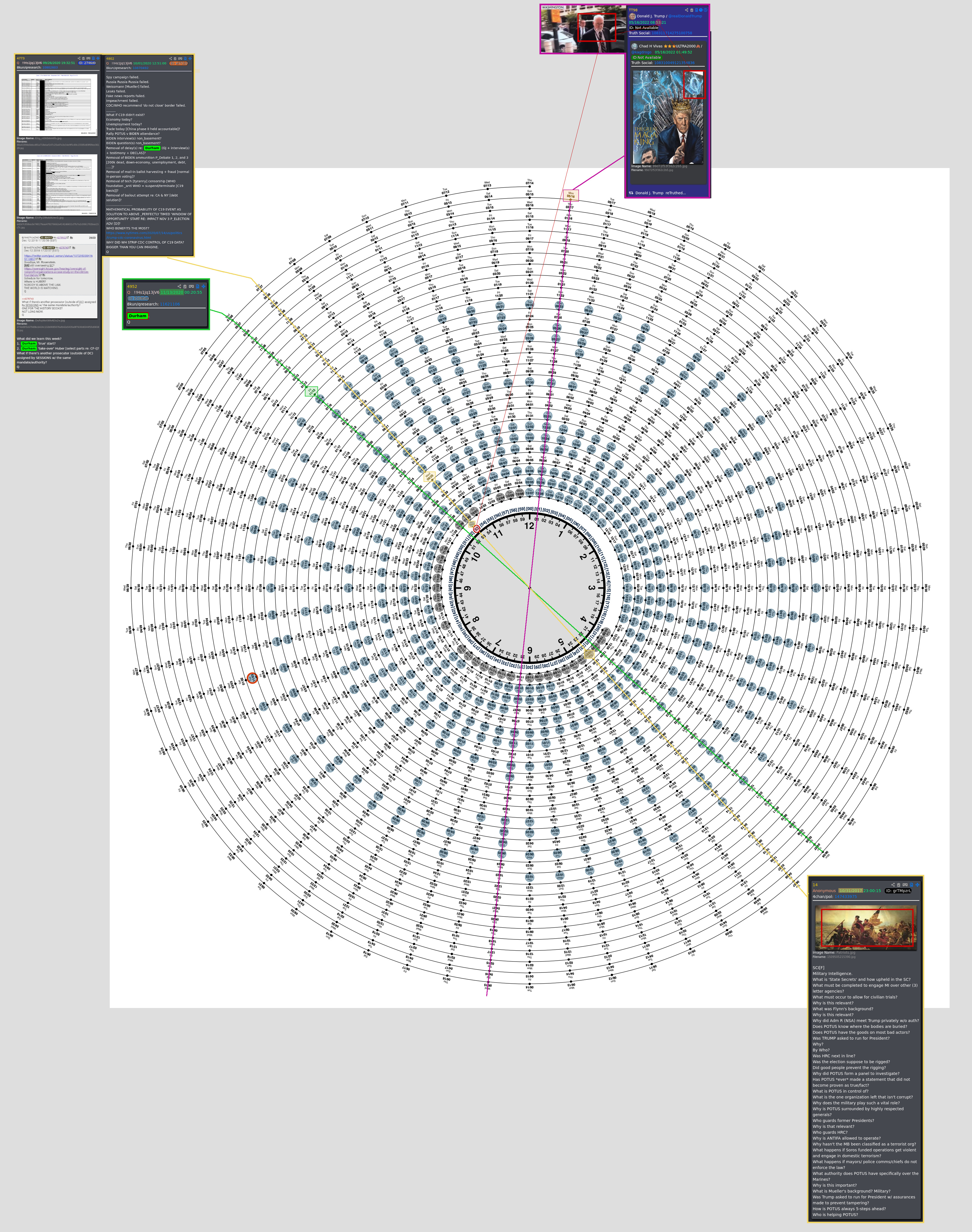Click document icon on post 14 card
The width and height of the screenshot is (972, 1232).
click(x=912, y=885)
